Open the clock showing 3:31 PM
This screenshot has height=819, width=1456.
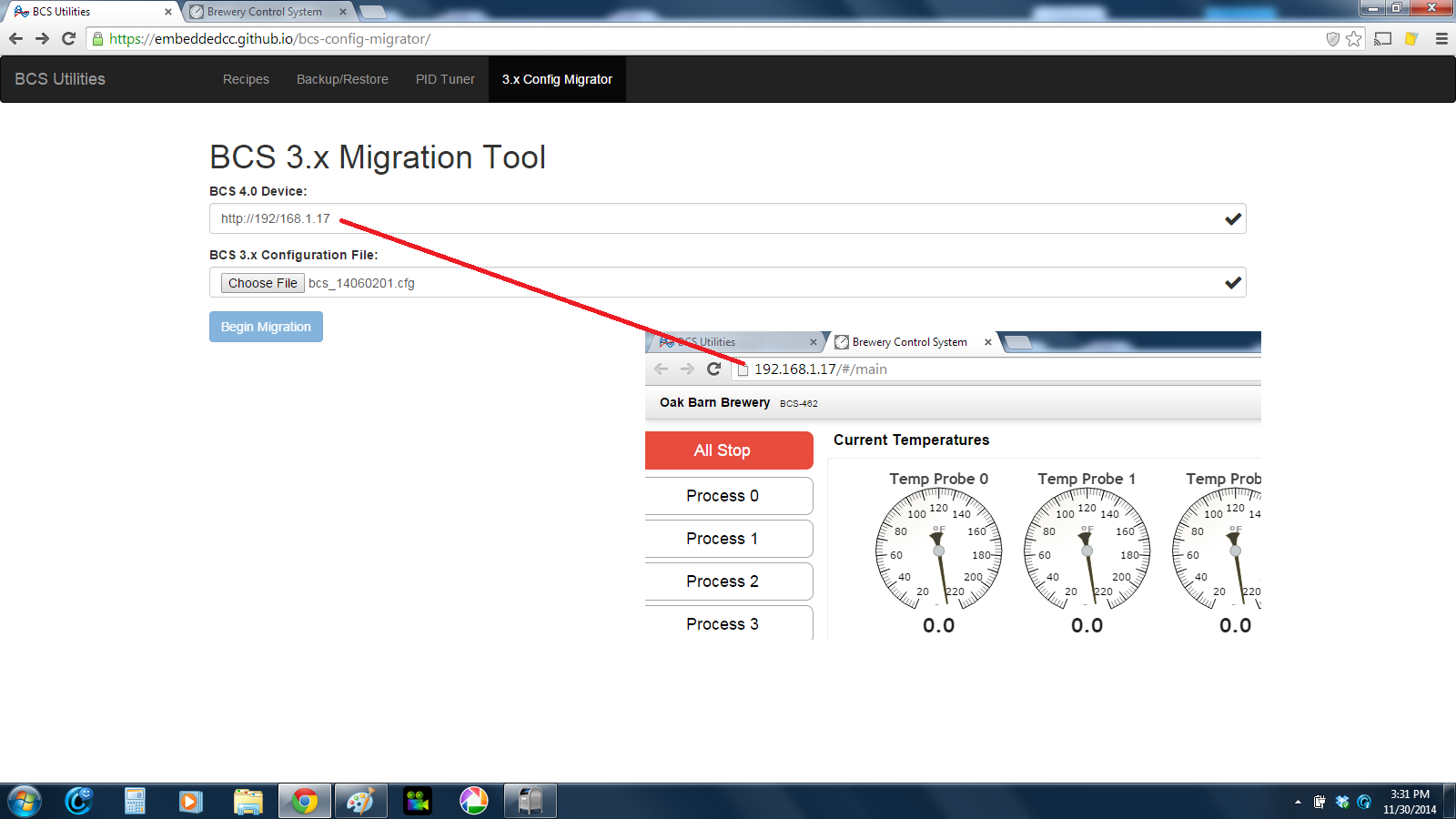(x=1410, y=802)
